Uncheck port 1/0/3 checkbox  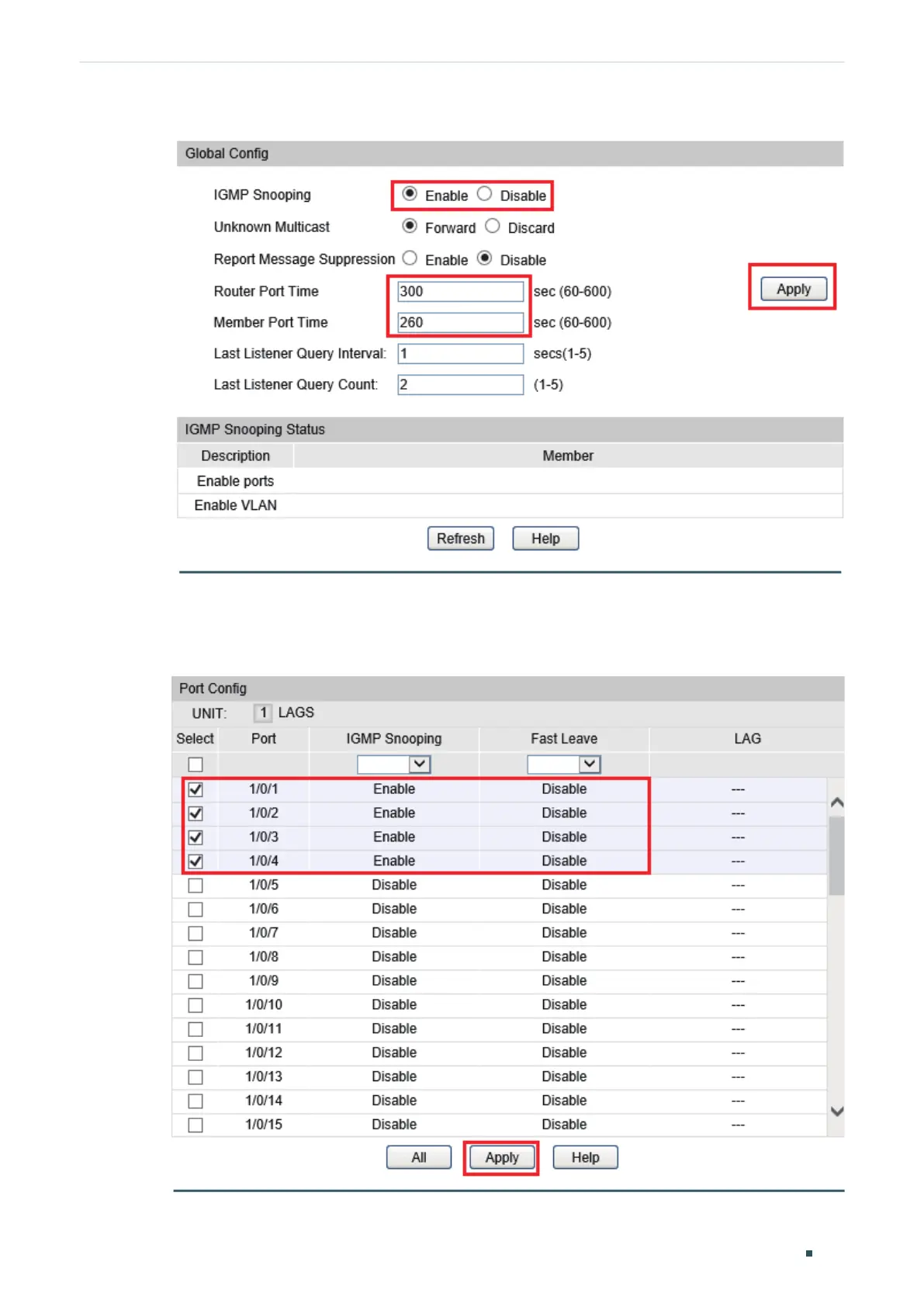(196, 837)
